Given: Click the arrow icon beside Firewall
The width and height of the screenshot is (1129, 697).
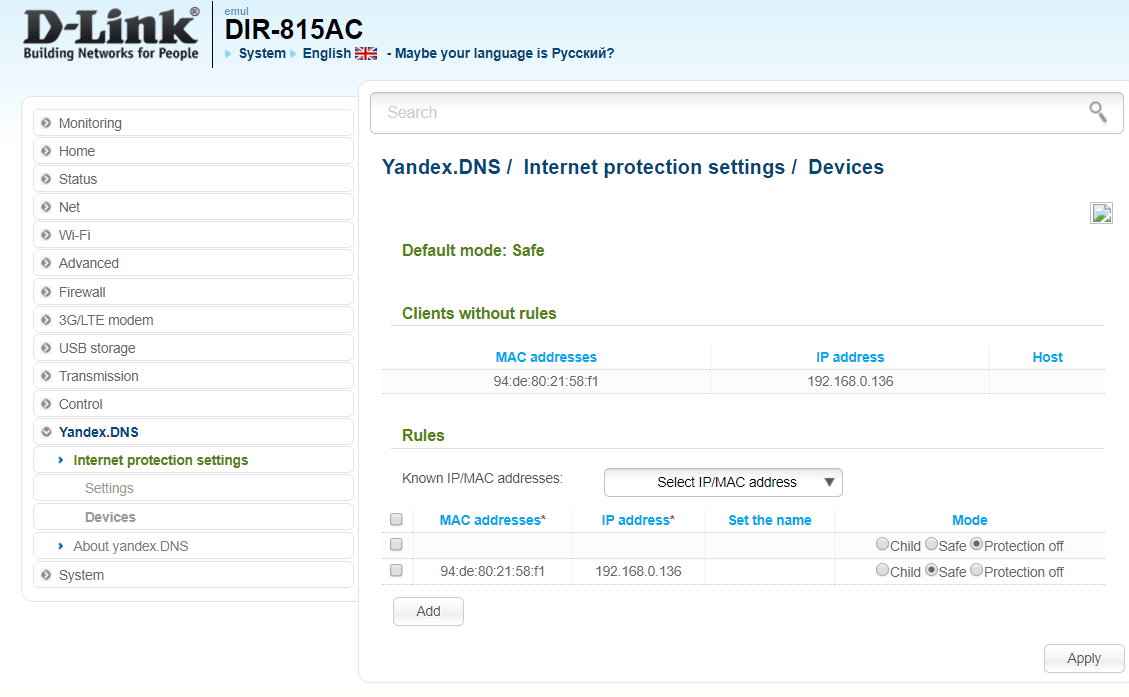Looking at the screenshot, I should pyautogui.click(x=46, y=292).
